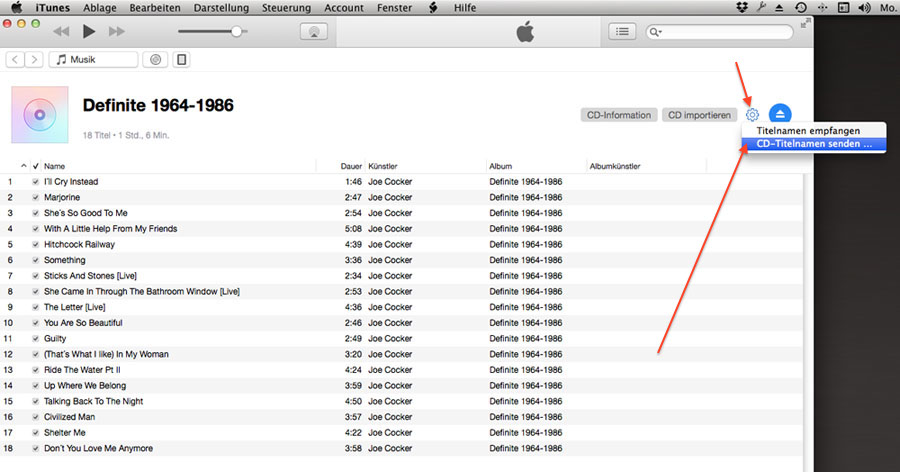Uncheck the track You Are So Beautiful
The width and height of the screenshot is (900, 472).
36,323
